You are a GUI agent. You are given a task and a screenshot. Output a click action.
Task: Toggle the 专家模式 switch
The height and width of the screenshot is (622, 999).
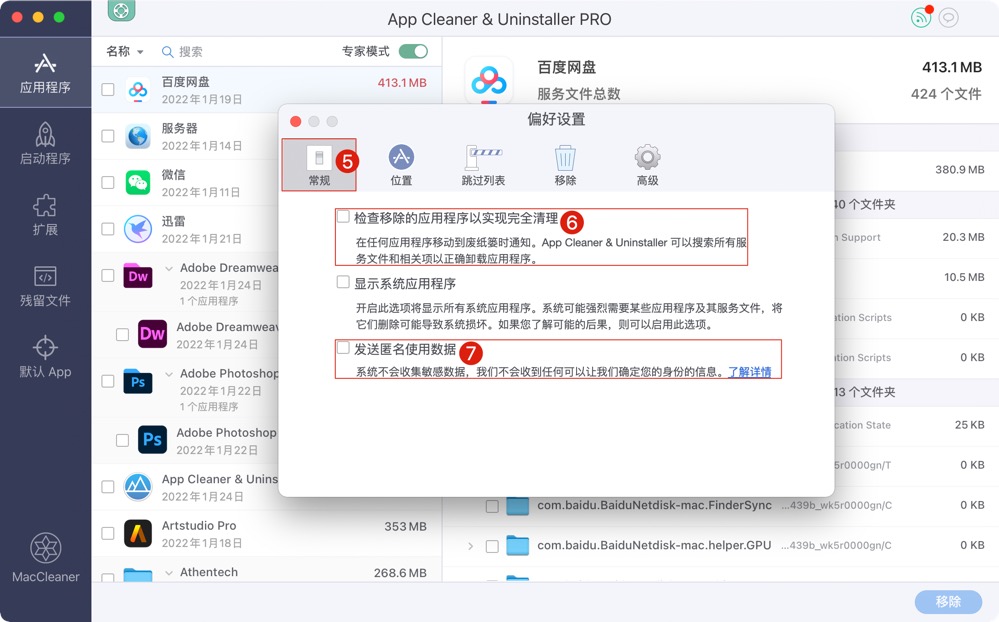coord(413,51)
